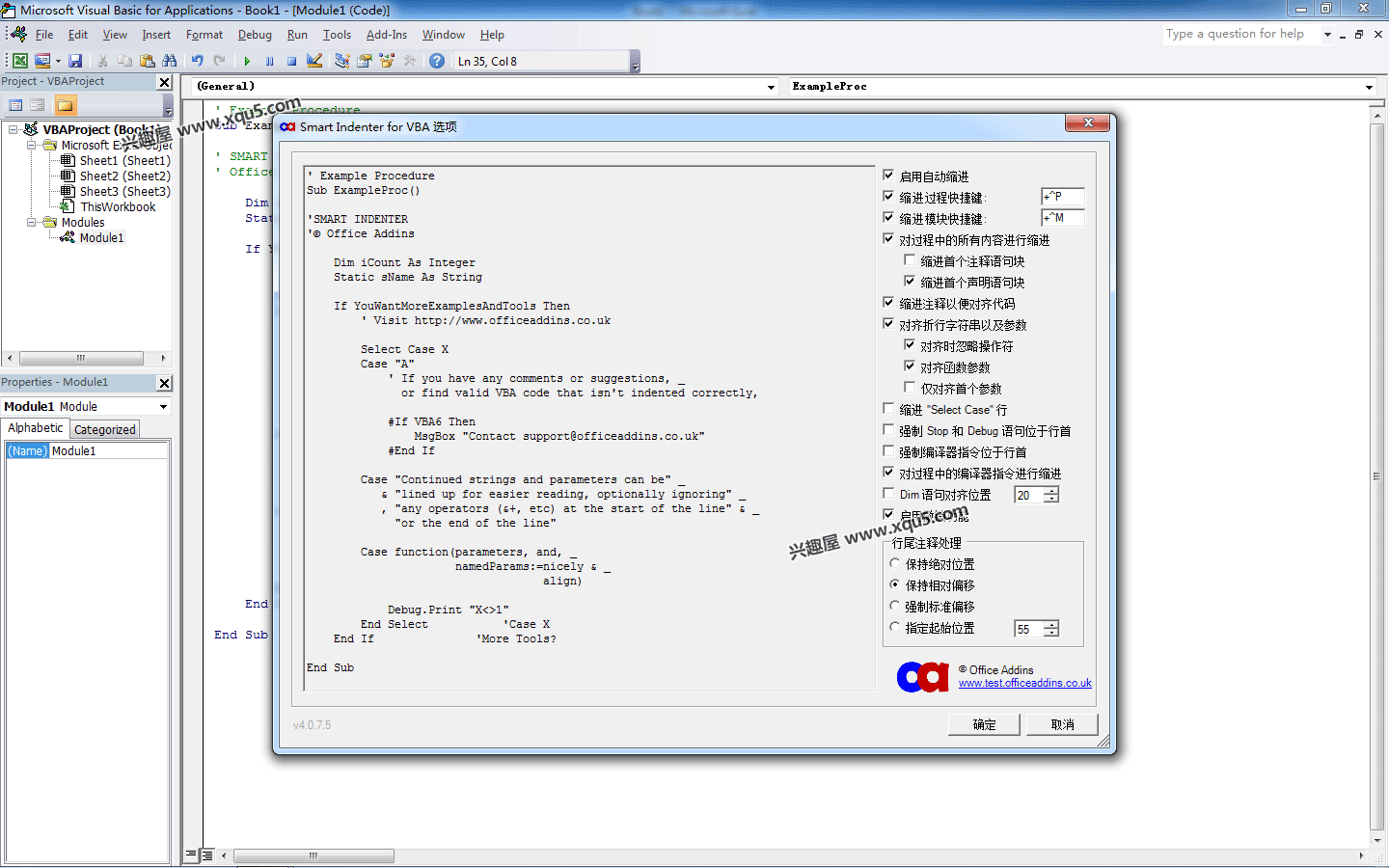Open the File menu
This screenshot has width=1389, height=868.
44,35
